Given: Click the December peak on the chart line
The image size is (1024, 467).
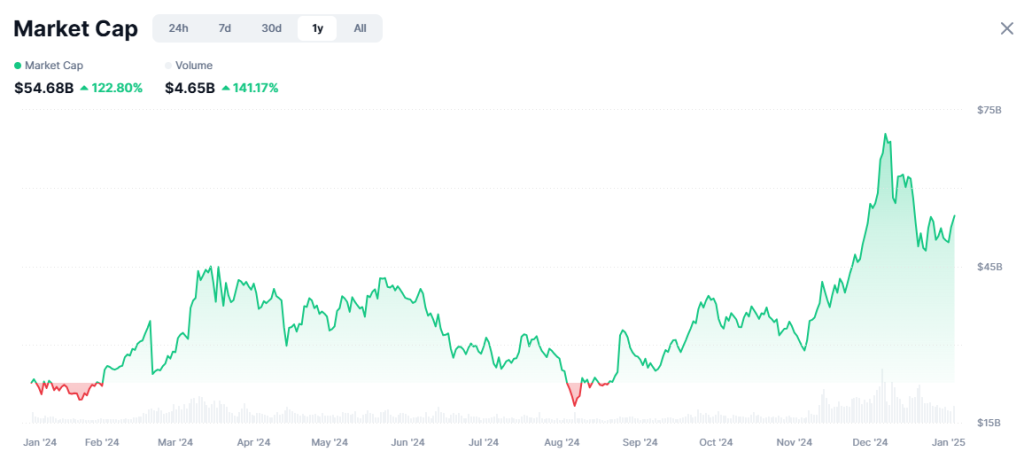Looking at the screenshot, I should pos(885,135).
